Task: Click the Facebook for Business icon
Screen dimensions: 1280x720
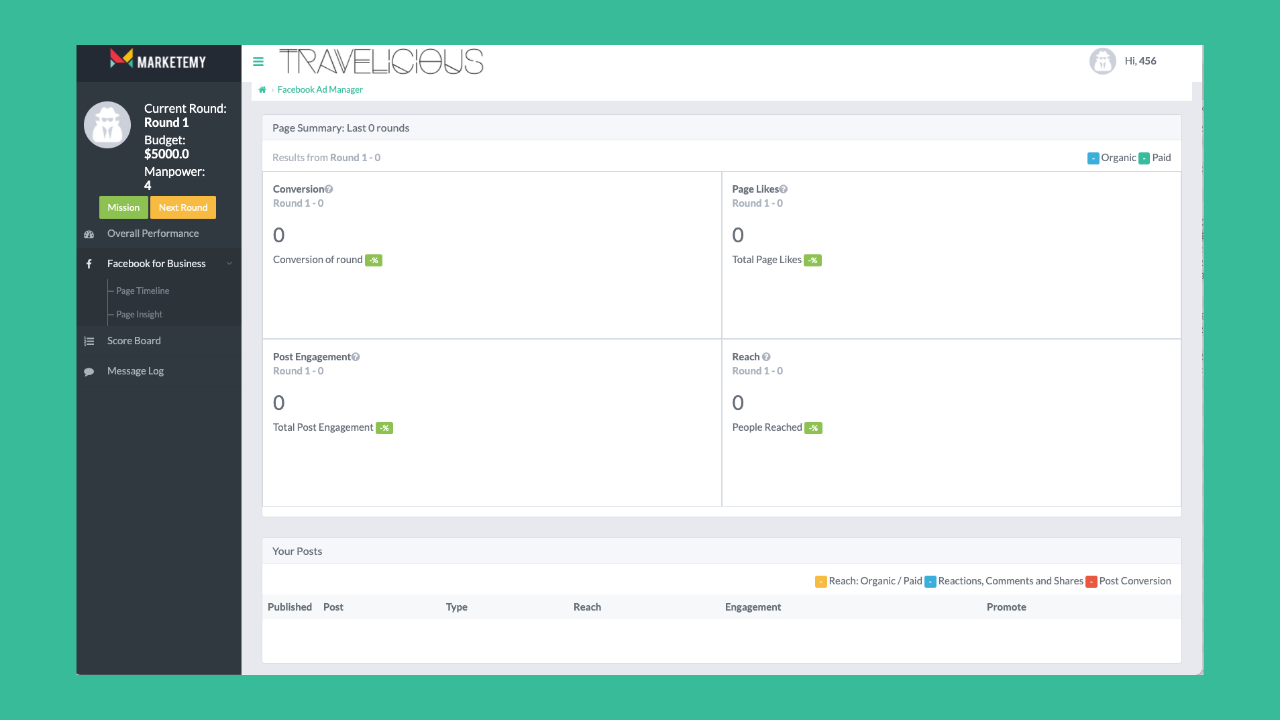Action: pos(89,264)
